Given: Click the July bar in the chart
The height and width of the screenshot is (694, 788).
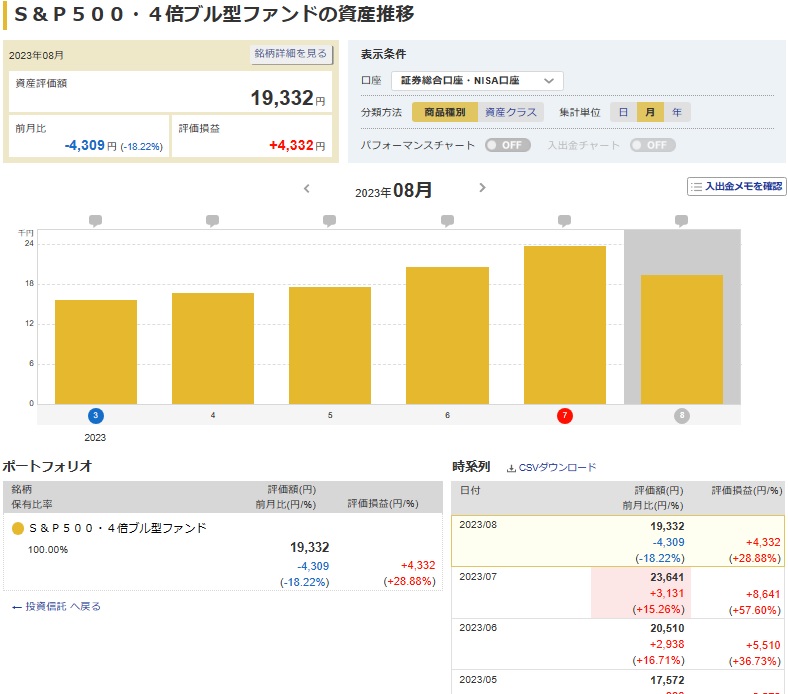Looking at the screenshot, I should point(564,325).
